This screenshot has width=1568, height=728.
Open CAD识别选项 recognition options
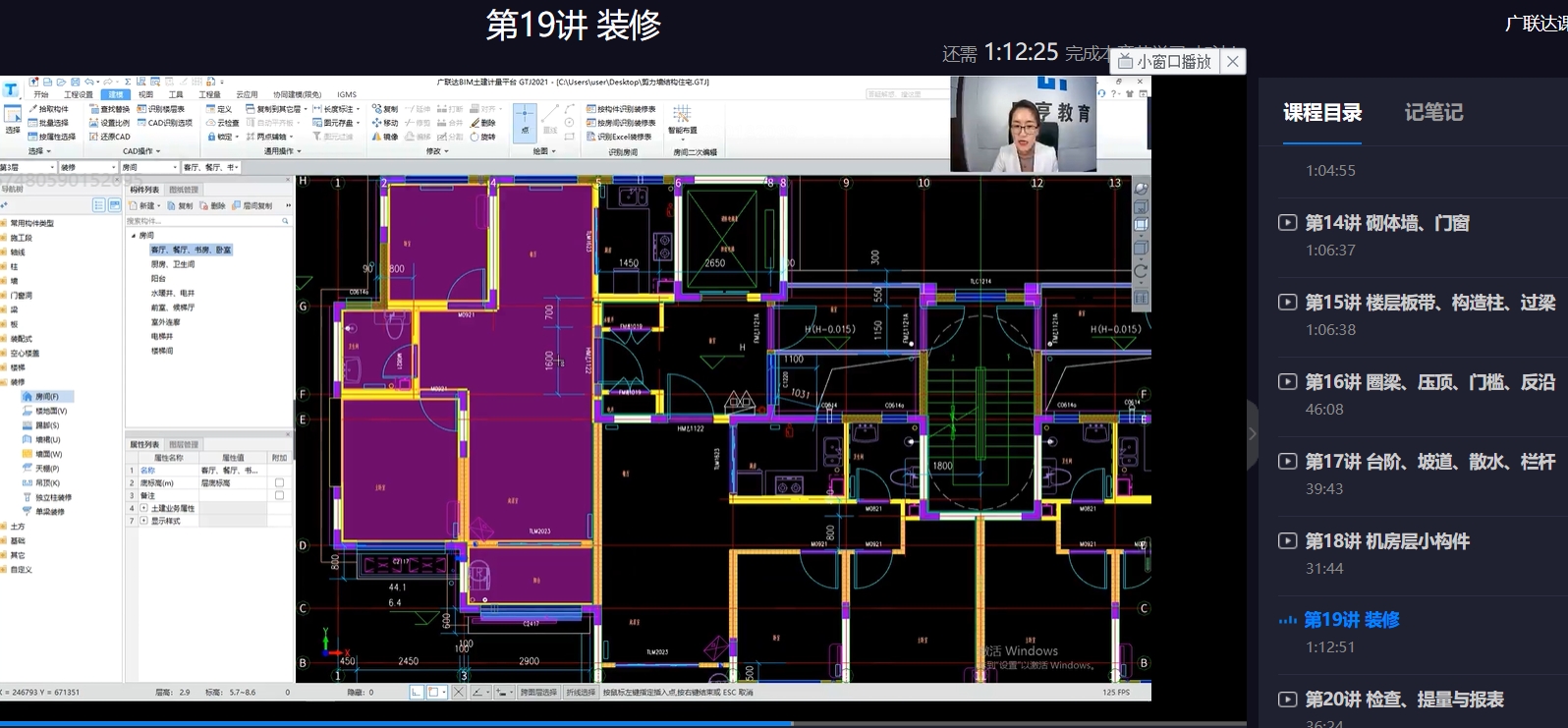(165, 123)
